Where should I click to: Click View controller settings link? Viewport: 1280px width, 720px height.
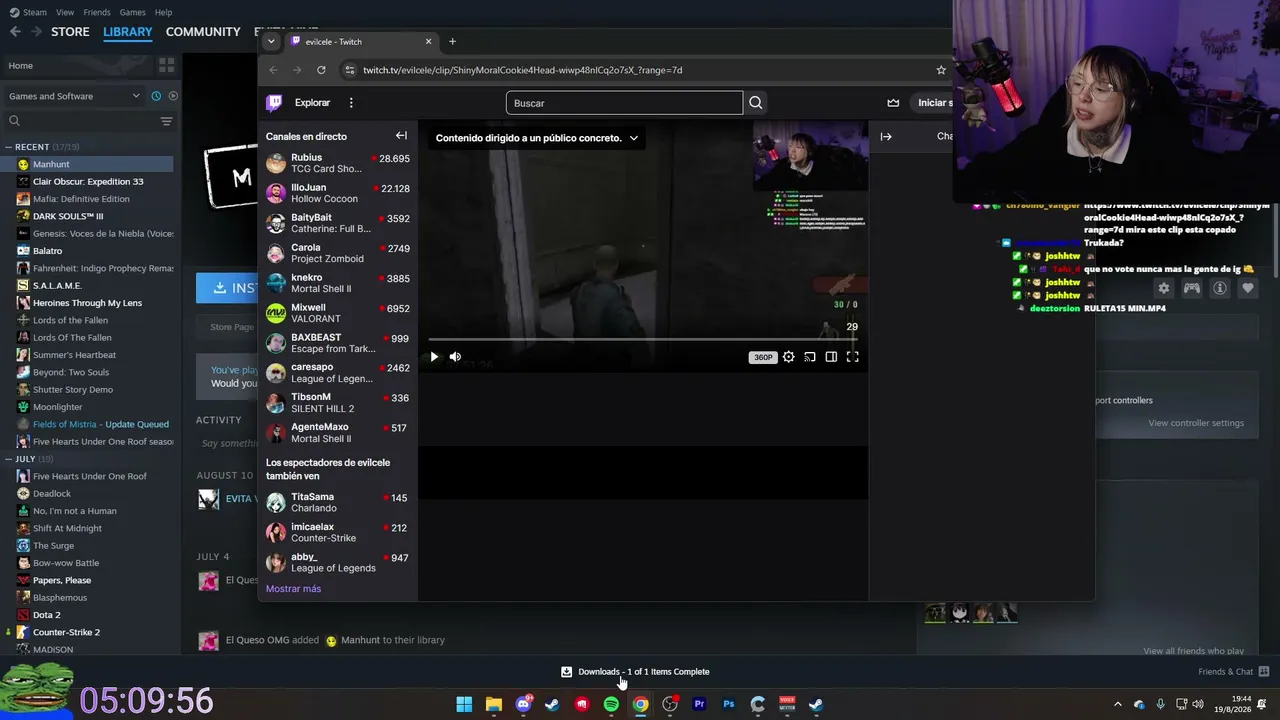coord(1196,423)
